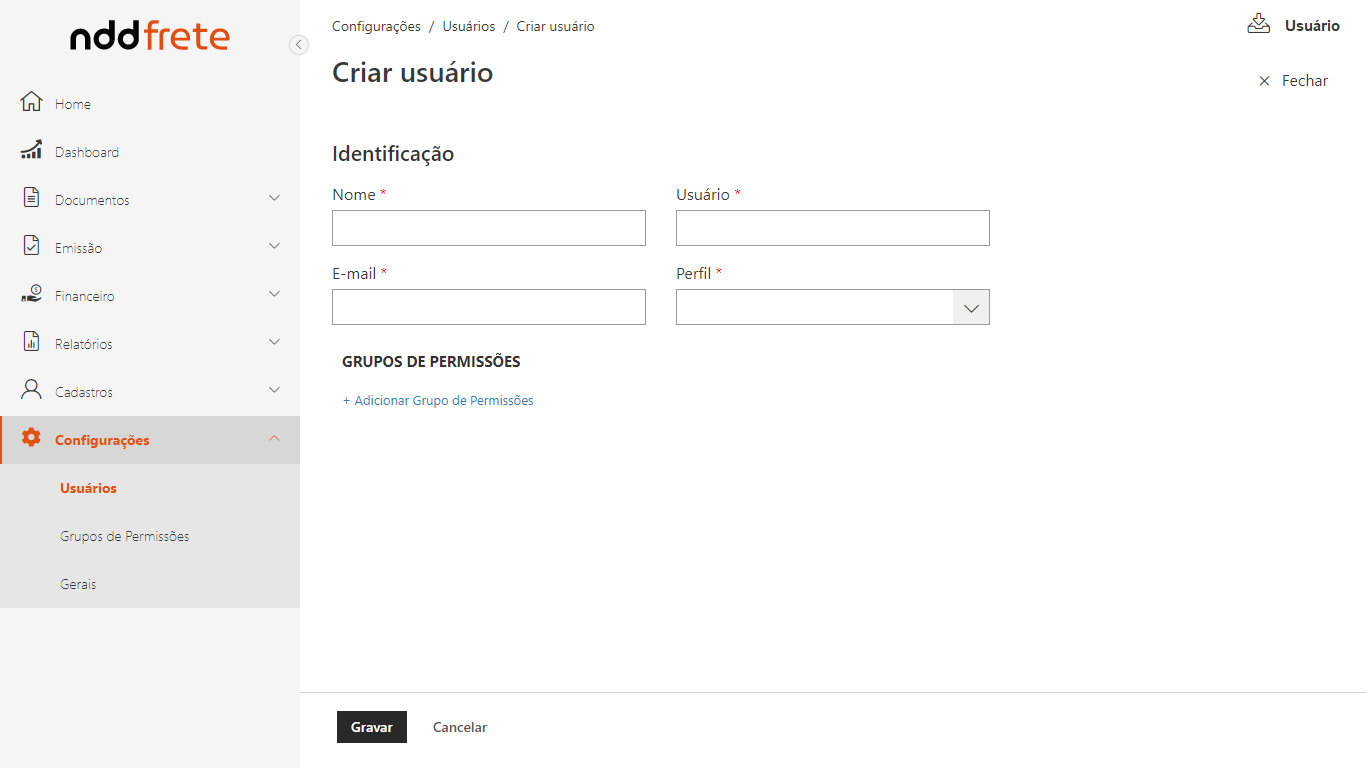Select the Gerais submenu item

pyautogui.click(x=78, y=584)
